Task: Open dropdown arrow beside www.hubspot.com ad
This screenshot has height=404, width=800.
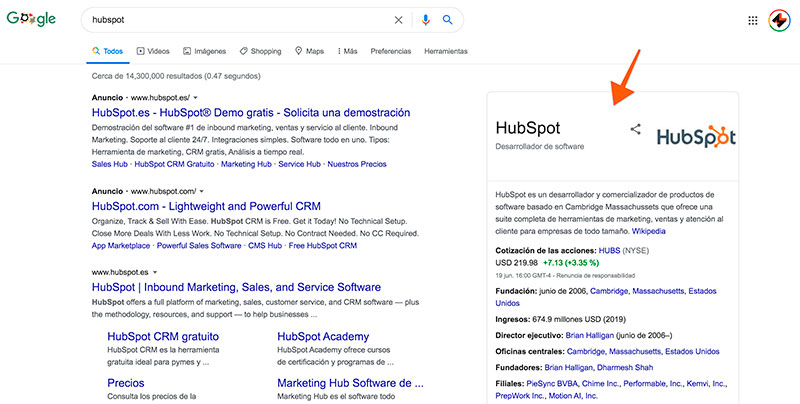Action: pyautogui.click(x=201, y=190)
